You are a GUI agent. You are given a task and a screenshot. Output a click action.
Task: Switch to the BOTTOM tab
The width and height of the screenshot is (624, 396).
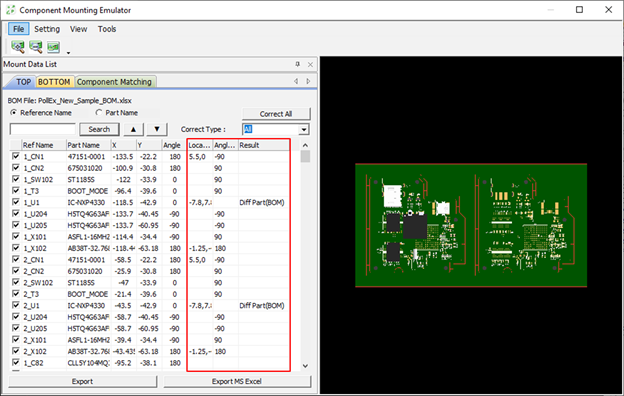point(54,82)
